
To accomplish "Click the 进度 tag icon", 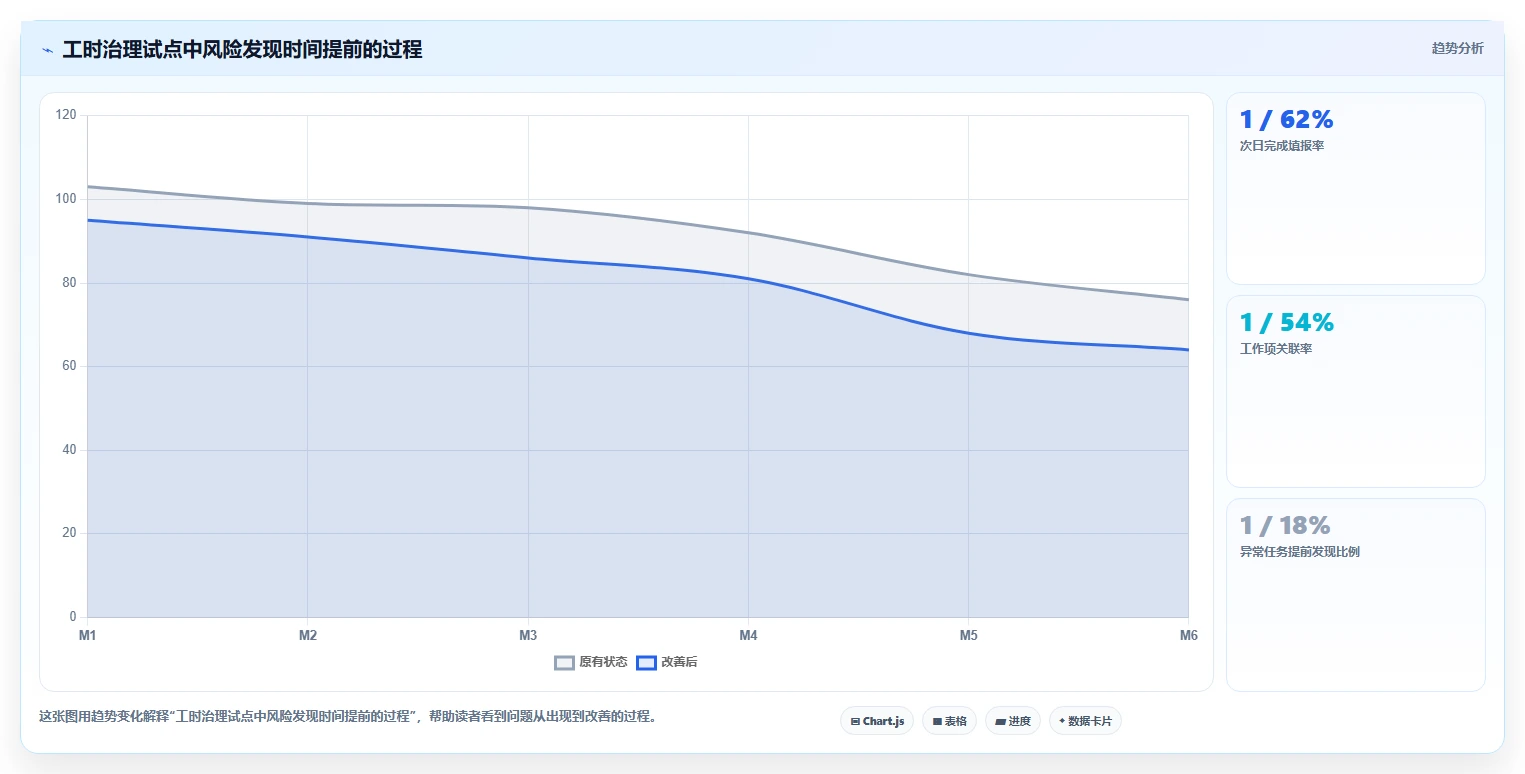I will tap(1001, 721).
